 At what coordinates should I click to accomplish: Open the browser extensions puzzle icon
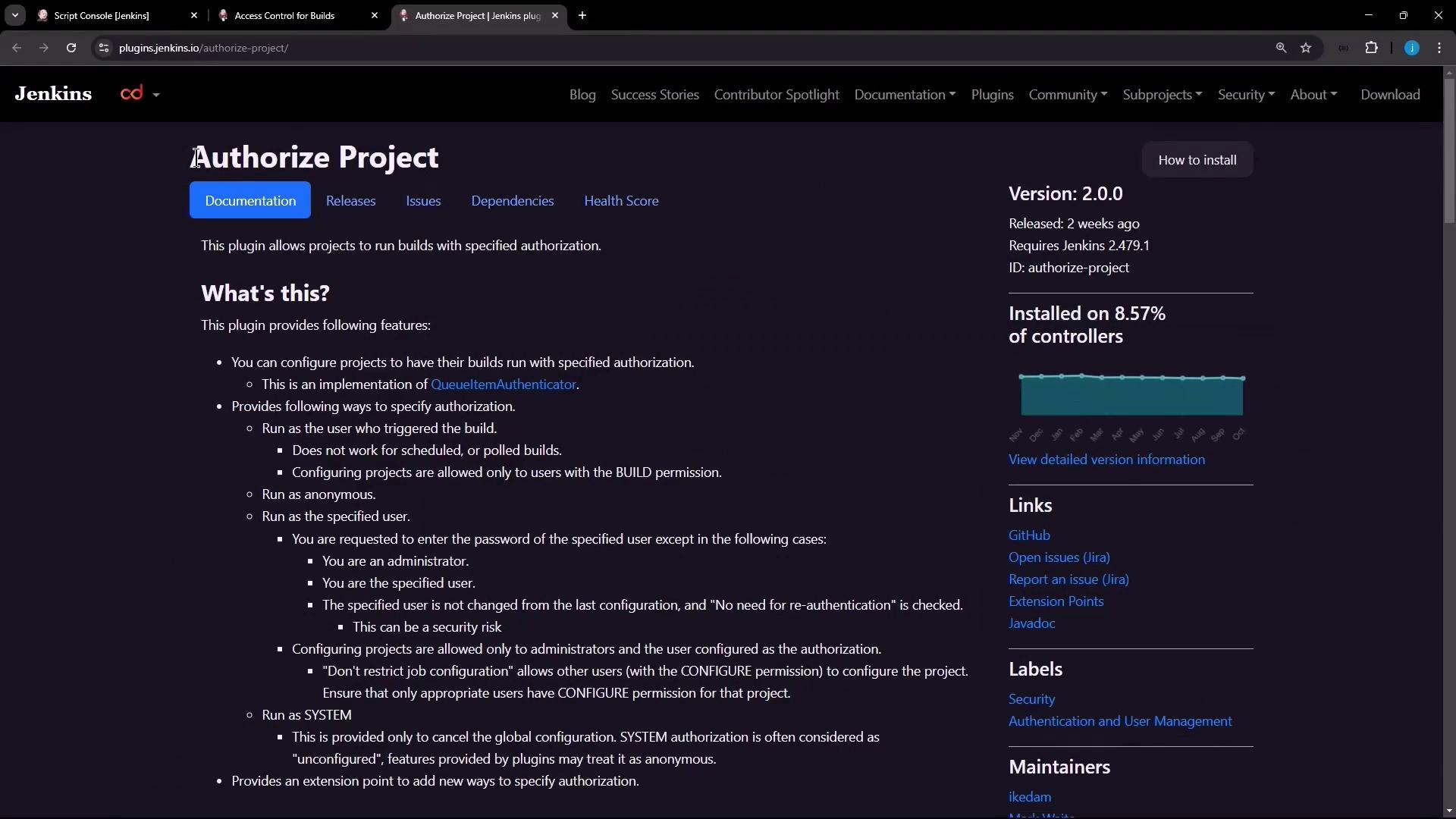coord(1371,48)
